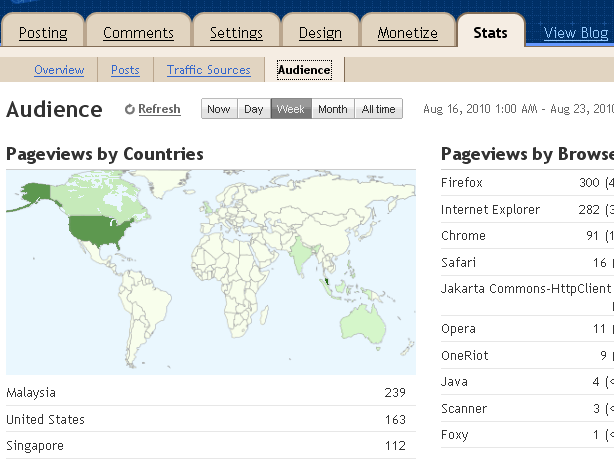Click the Foxy browser row
This screenshot has width=614, height=461.
point(527,435)
